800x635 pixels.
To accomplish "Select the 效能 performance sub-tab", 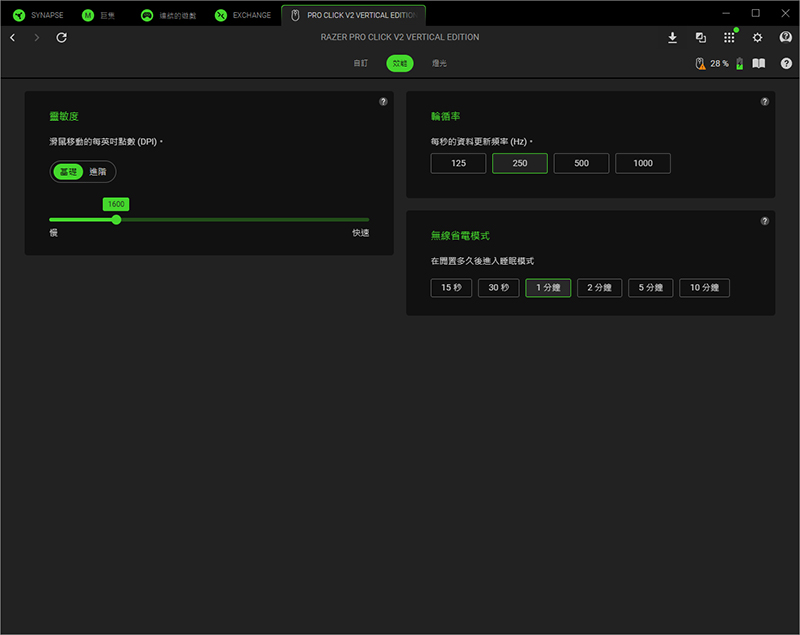I will [x=400, y=63].
